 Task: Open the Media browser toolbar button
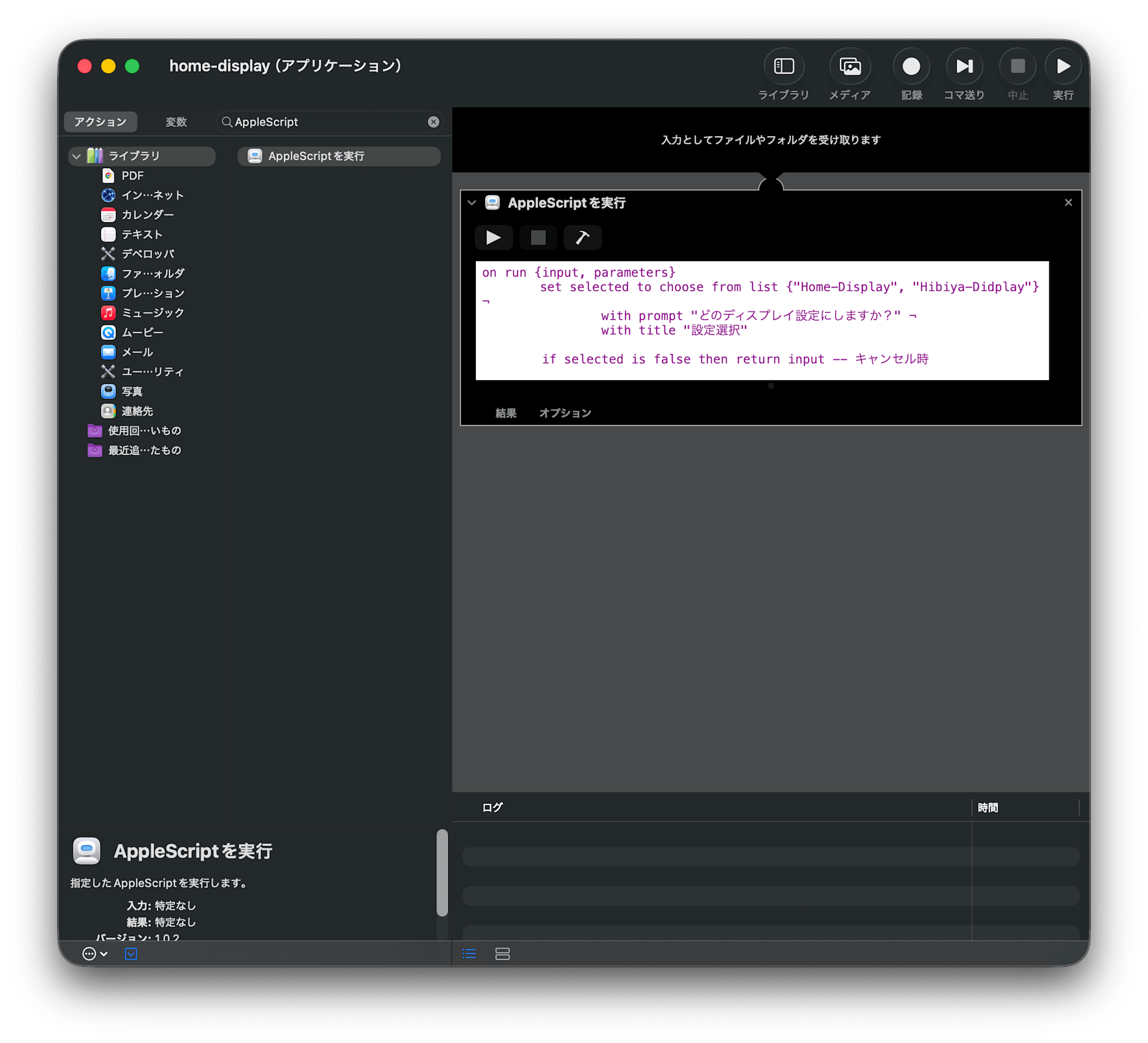850,67
